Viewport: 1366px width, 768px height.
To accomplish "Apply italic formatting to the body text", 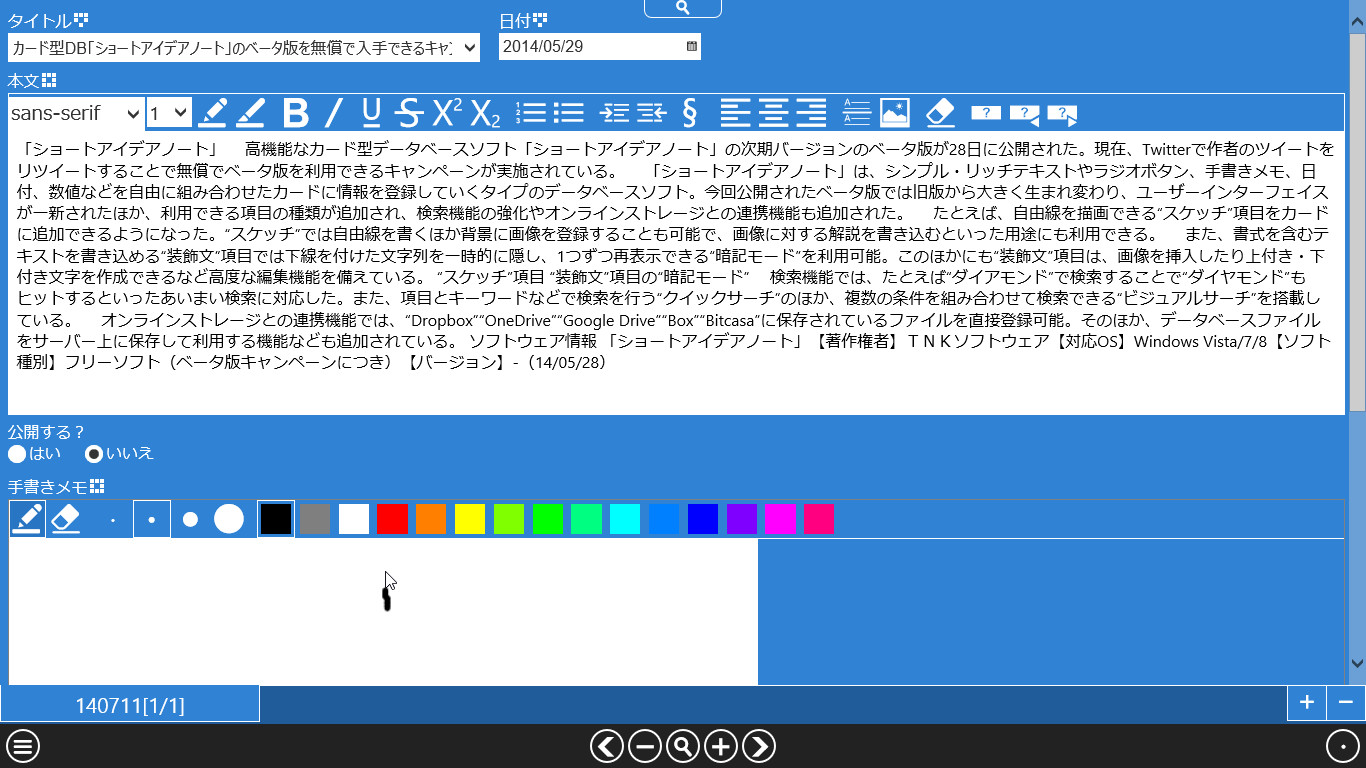I will click(334, 112).
